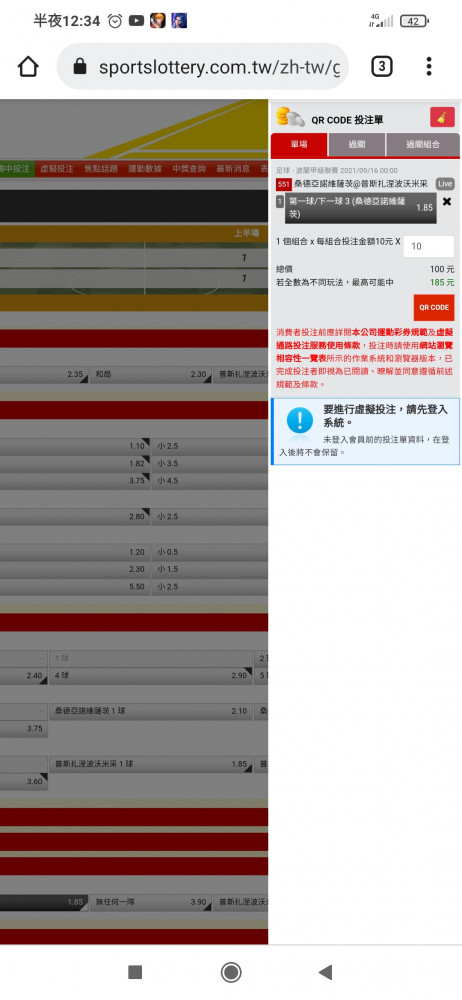The width and height of the screenshot is (462, 1000).
Task: Tap the Android home circle button
Action: (x=231, y=972)
